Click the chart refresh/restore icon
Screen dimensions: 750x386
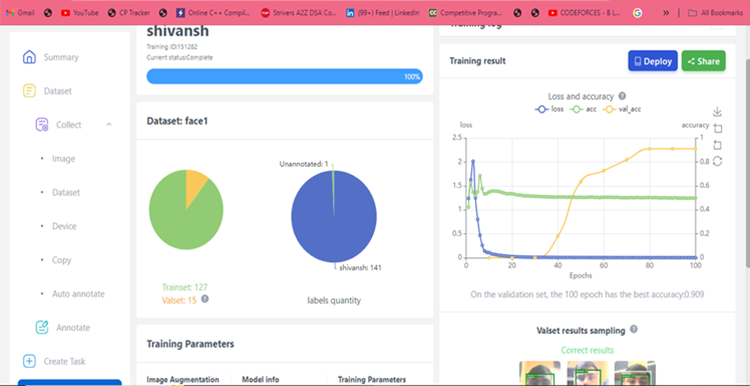pos(717,161)
